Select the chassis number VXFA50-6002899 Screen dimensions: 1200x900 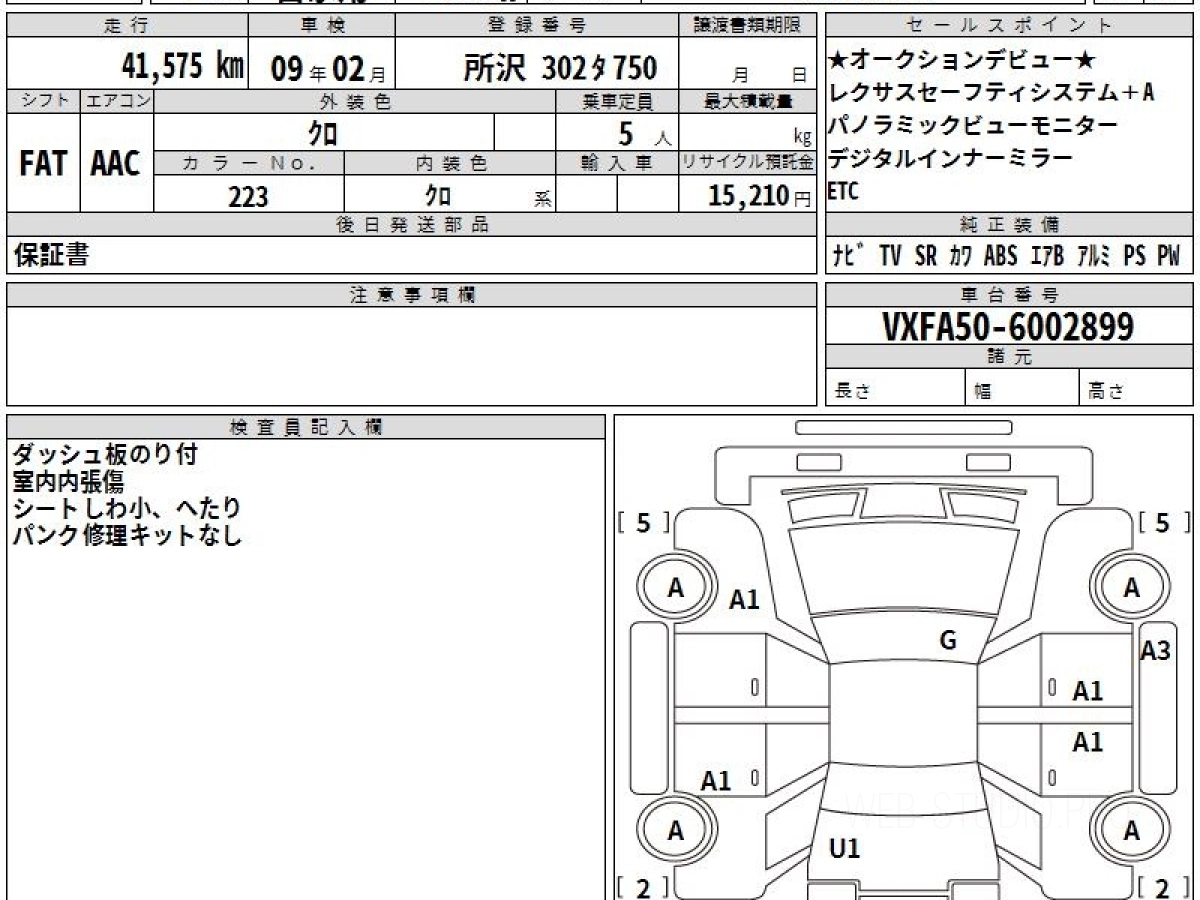pyautogui.click(x=1008, y=326)
